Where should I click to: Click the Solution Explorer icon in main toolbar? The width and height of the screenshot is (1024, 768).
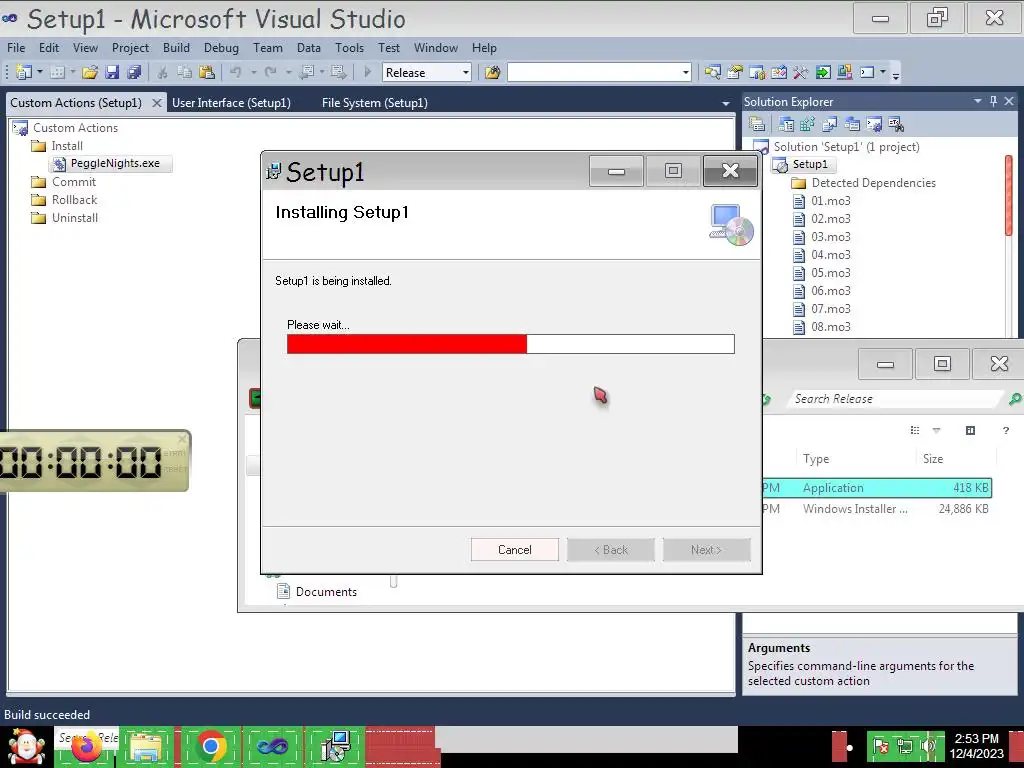[x=712, y=72]
